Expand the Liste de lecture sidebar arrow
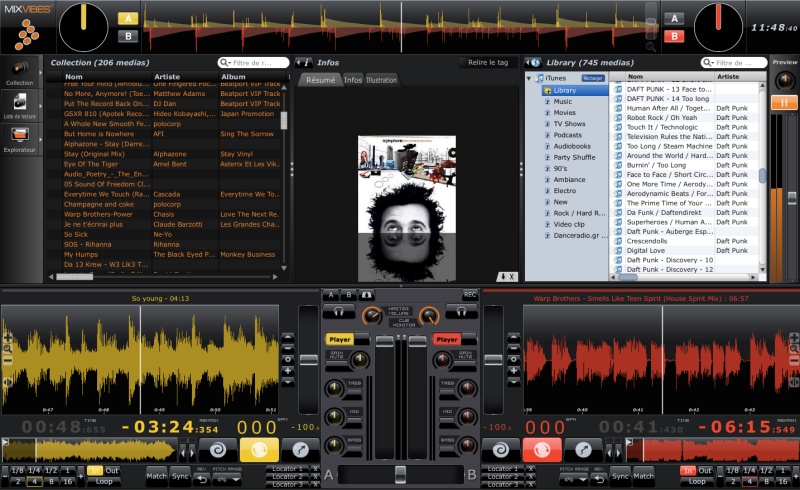Image resolution: width=800 pixels, height=490 pixels. (x=40, y=106)
